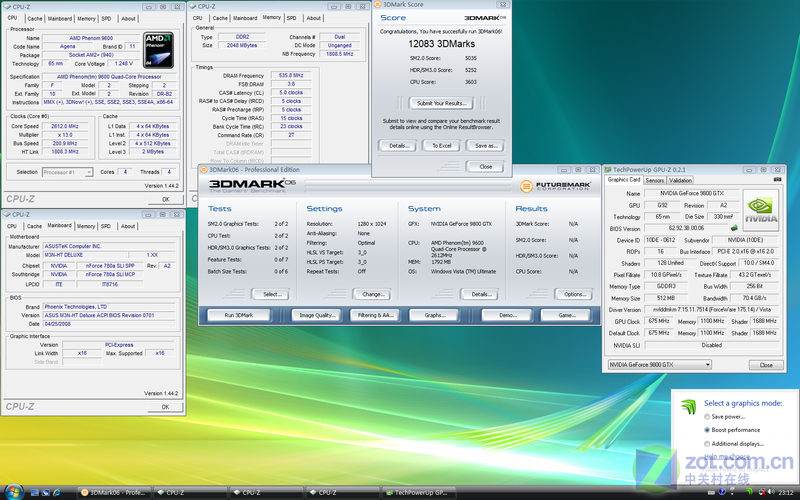Click the network tray icon with red X
800x500 pixels.
click(x=761, y=492)
